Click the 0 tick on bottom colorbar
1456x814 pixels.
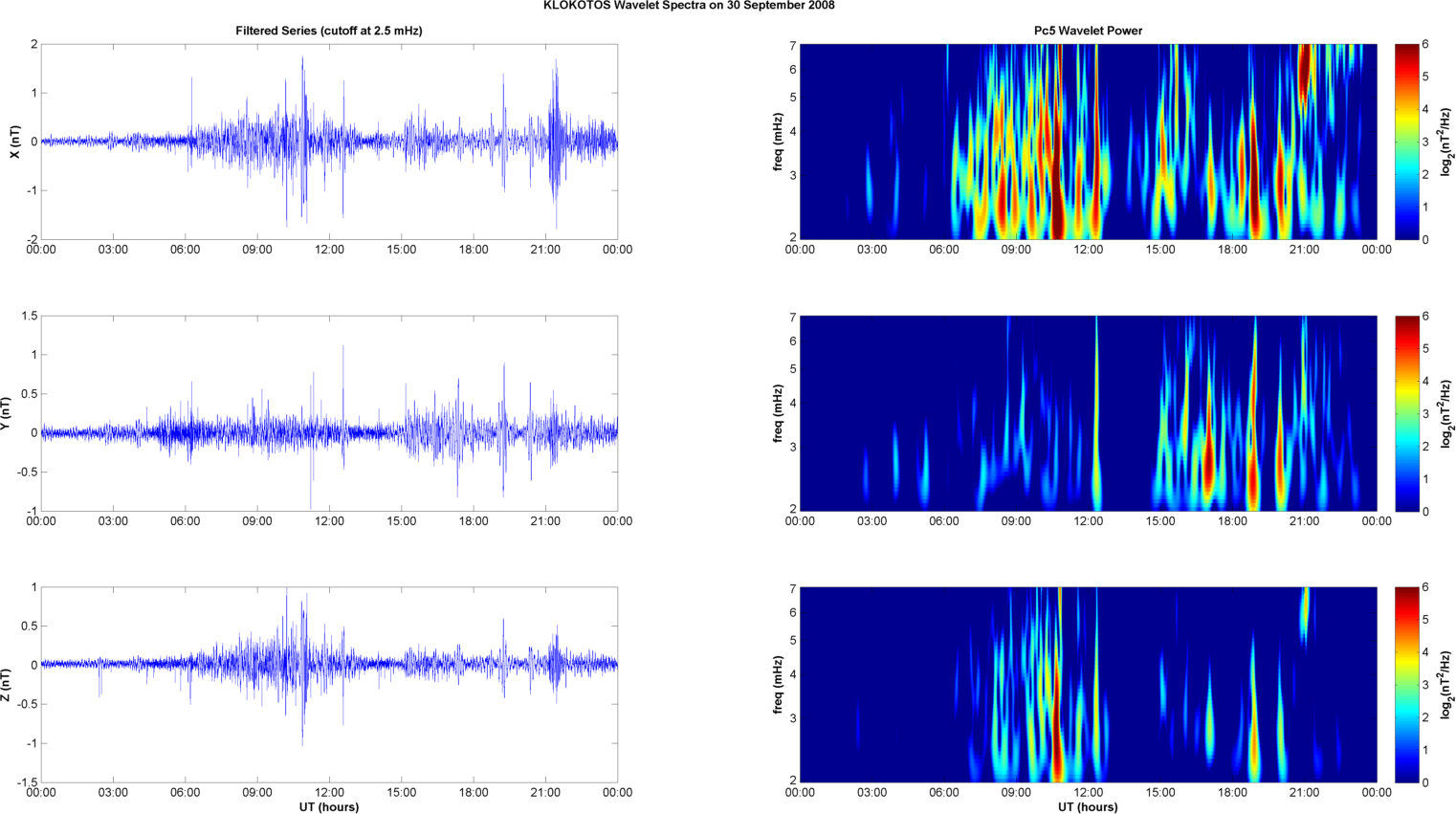tap(1425, 782)
